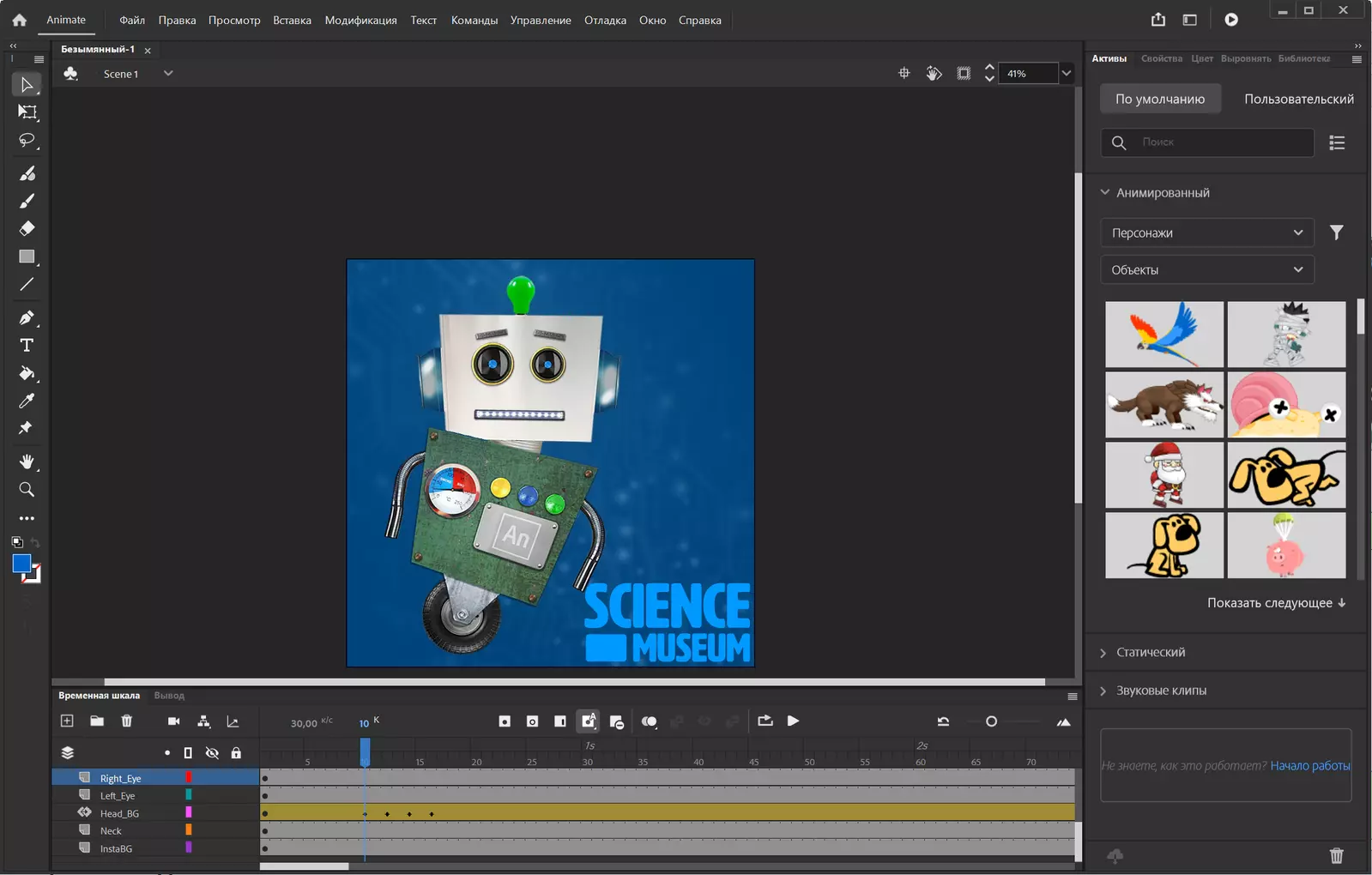1372x875 pixels.
Task: Click the Test Movie play icon
Action: 1231,20
